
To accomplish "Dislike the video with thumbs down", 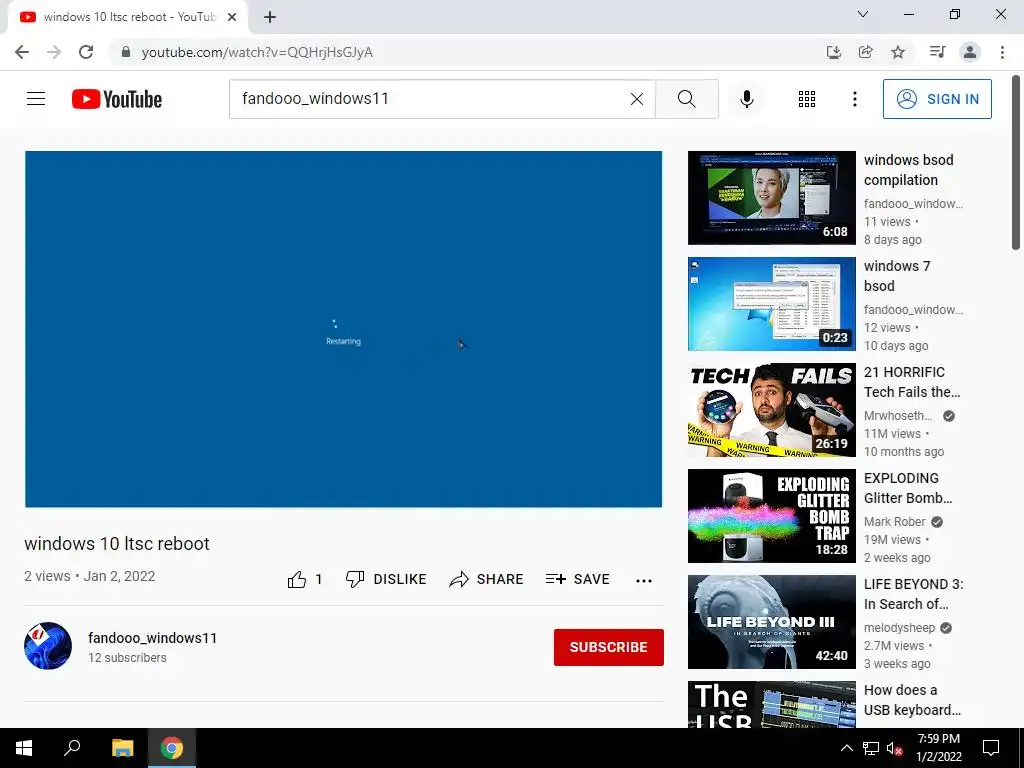I will 386,579.
